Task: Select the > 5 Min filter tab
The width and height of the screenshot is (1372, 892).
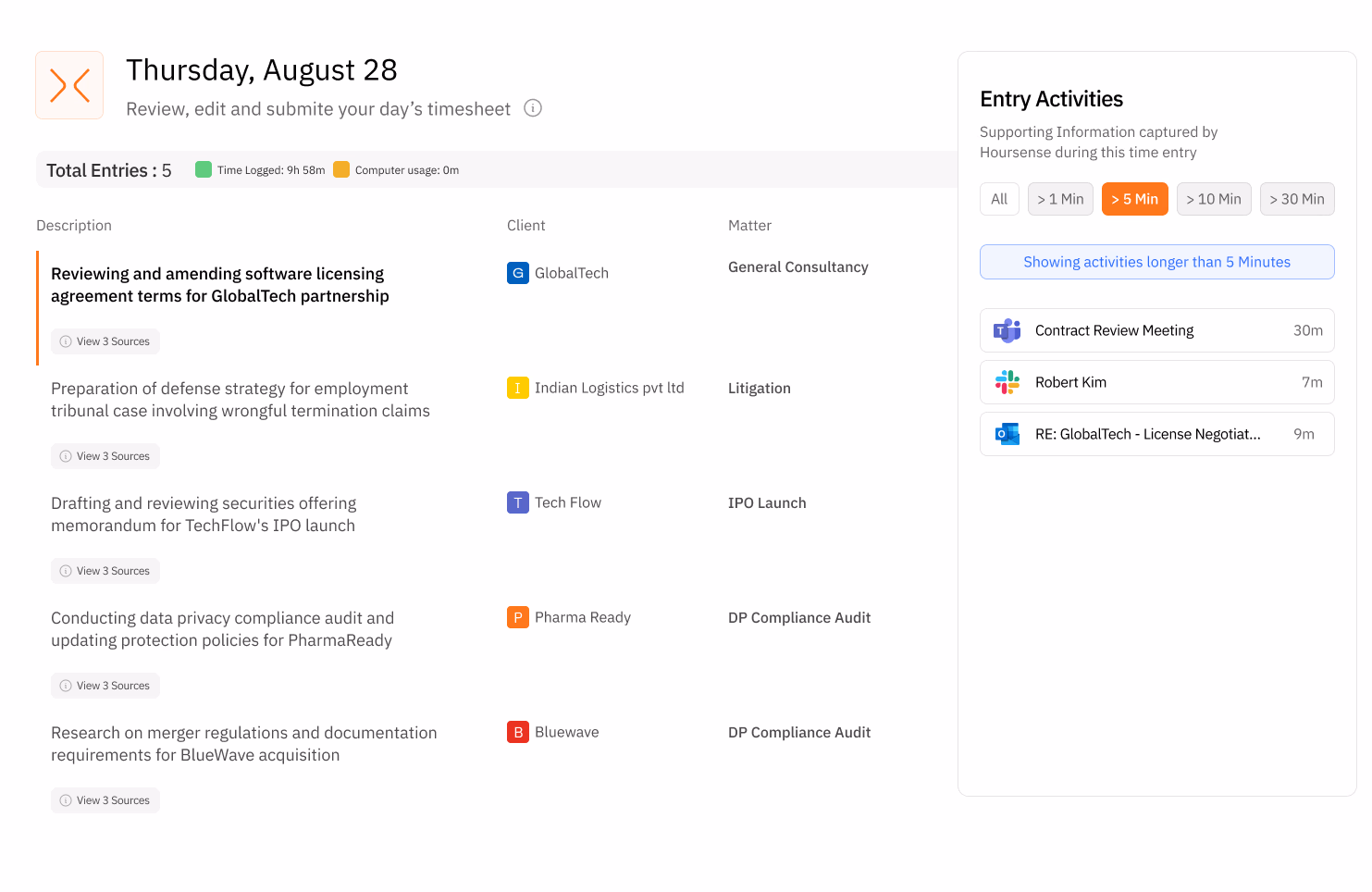Action: click(1134, 198)
